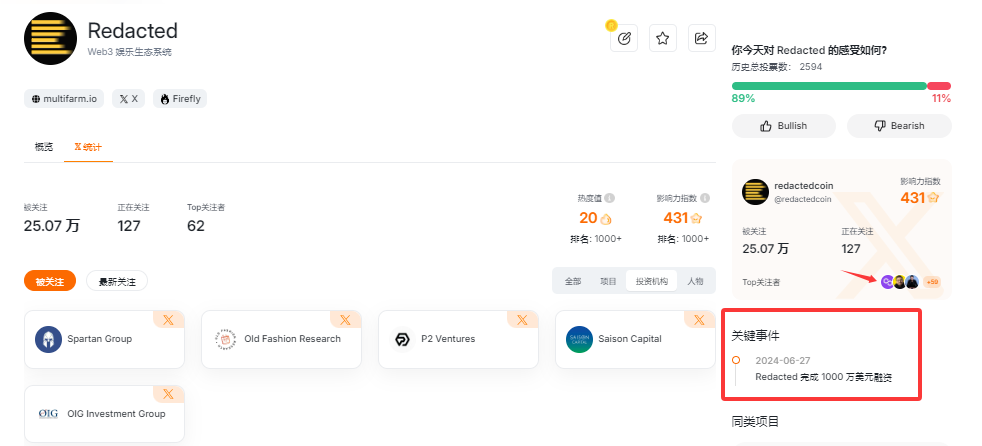982x446 pixels.
Task: Click the Old Fashion Research logo
Action: [x=225, y=339]
